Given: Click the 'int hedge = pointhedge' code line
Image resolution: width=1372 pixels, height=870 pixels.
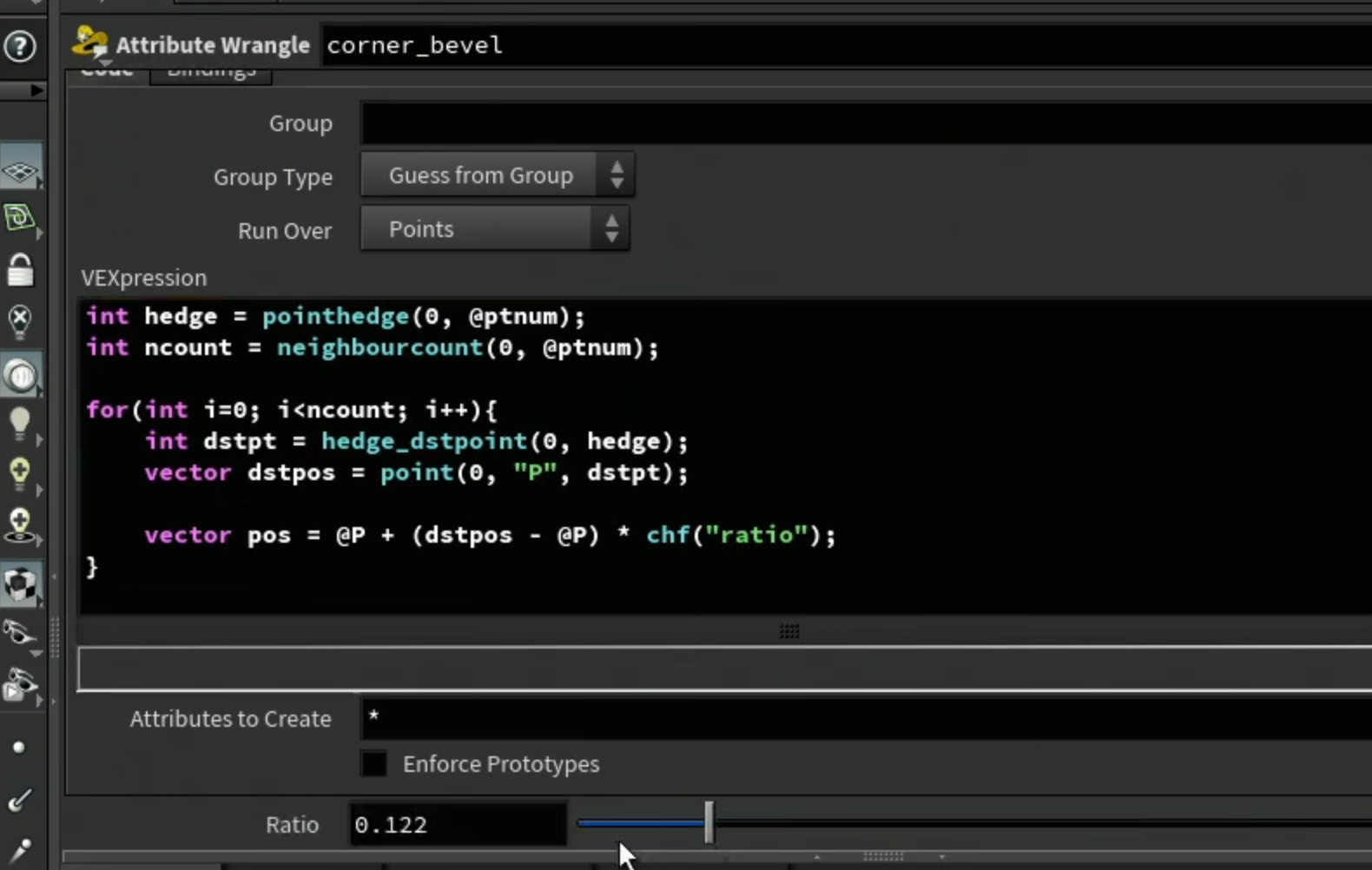Looking at the screenshot, I should click(336, 316).
